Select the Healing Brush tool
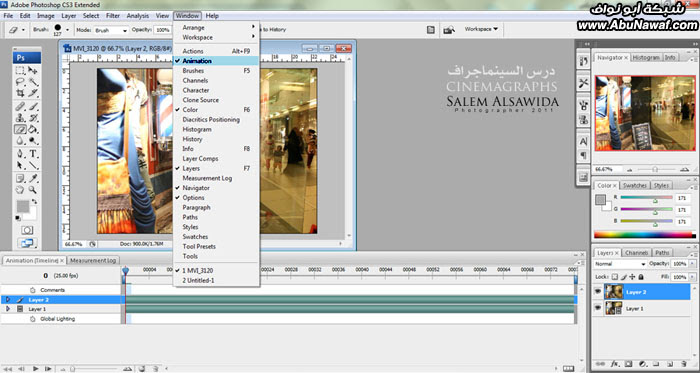 pos(21,107)
